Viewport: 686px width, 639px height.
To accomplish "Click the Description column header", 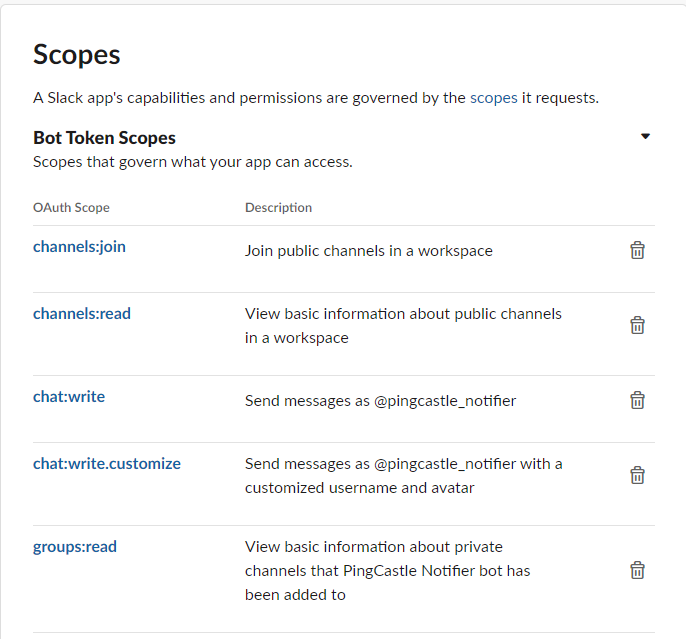I will point(278,207).
